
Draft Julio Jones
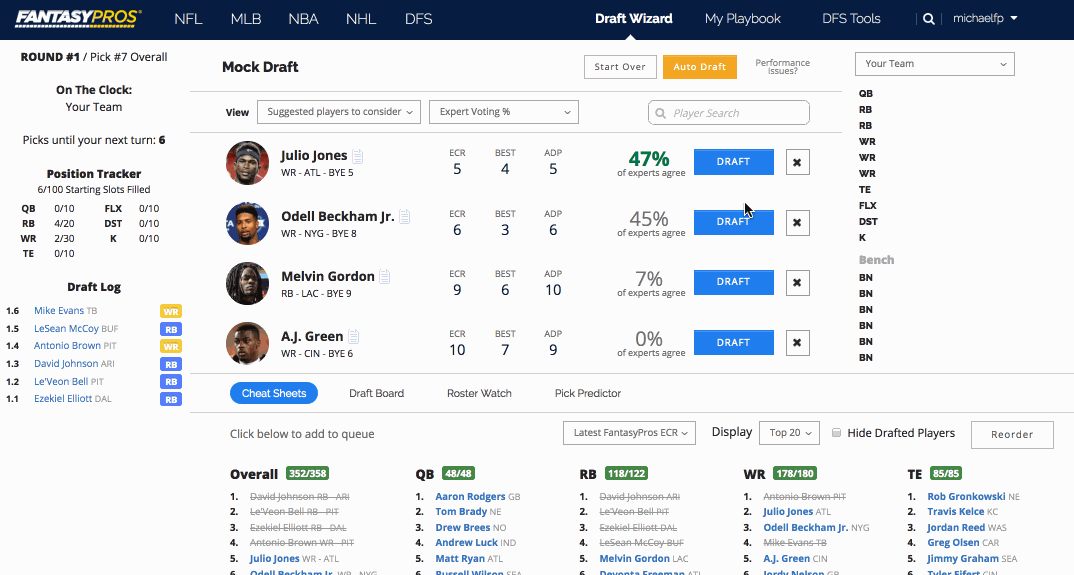[x=734, y=162]
